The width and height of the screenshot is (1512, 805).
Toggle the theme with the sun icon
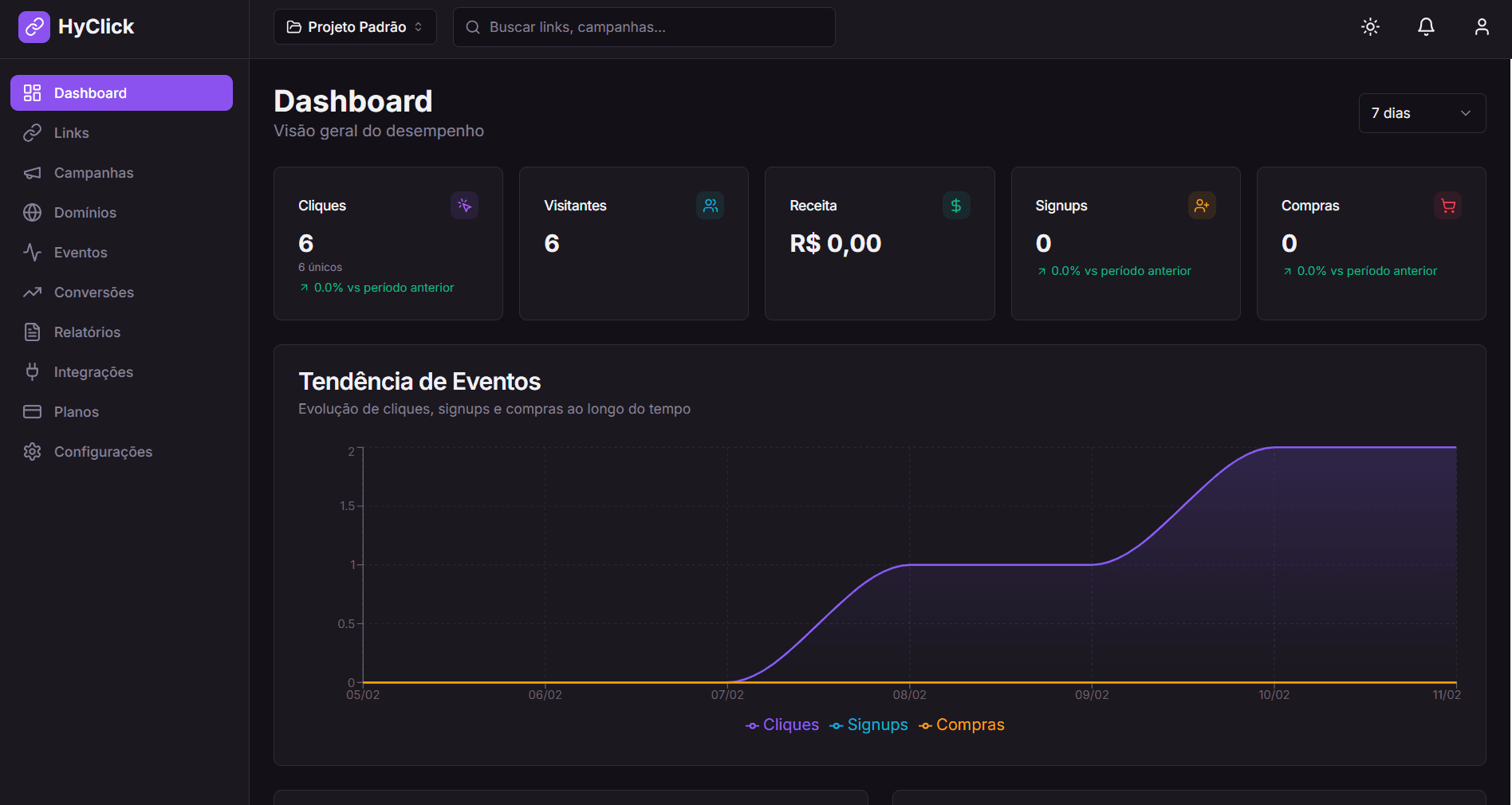pos(1369,26)
